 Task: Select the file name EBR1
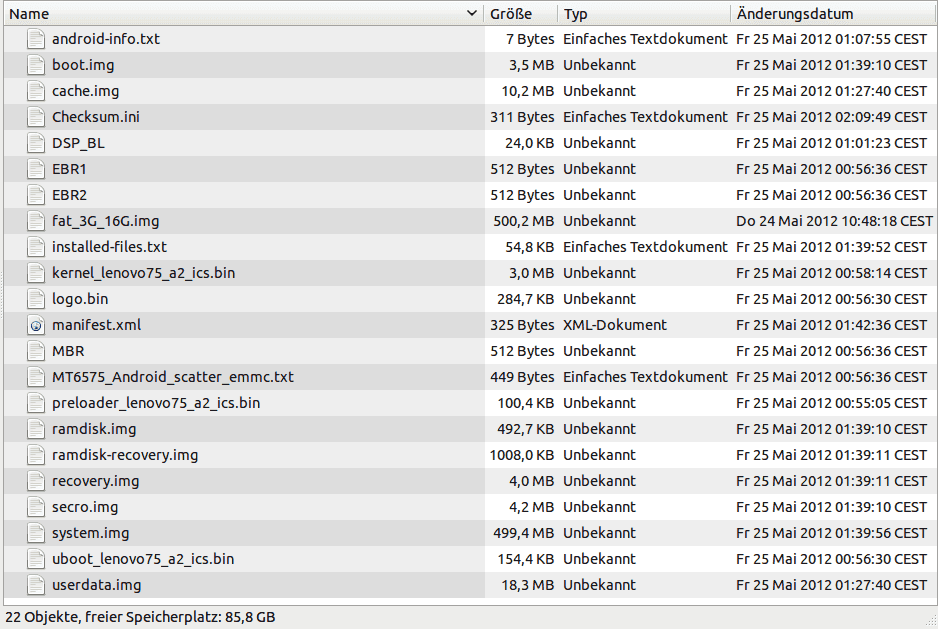(69, 169)
